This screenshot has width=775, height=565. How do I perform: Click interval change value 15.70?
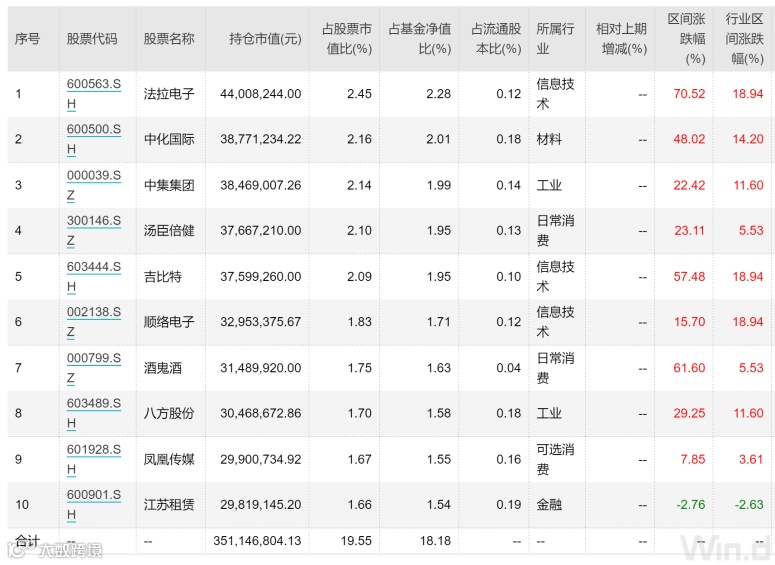tap(689, 322)
